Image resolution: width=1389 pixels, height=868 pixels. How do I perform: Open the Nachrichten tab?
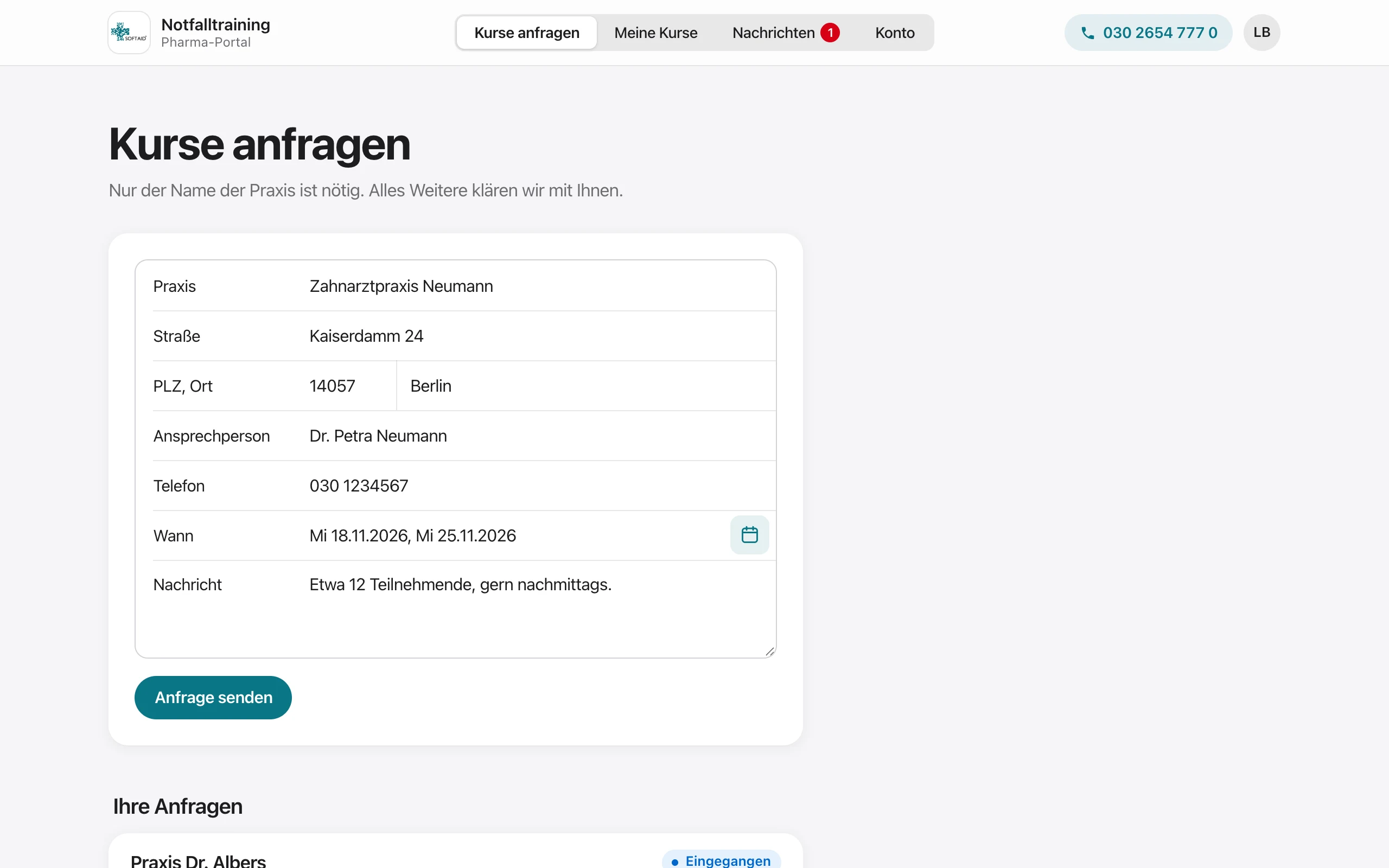coord(785,33)
